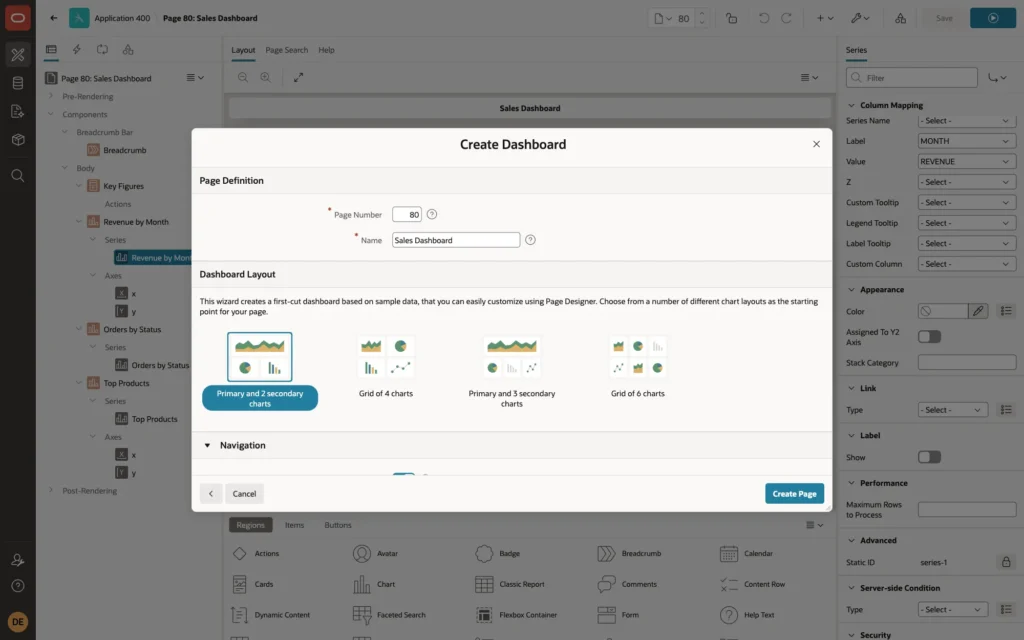Select the Grid of 6 charts layout

pos(637,366)
